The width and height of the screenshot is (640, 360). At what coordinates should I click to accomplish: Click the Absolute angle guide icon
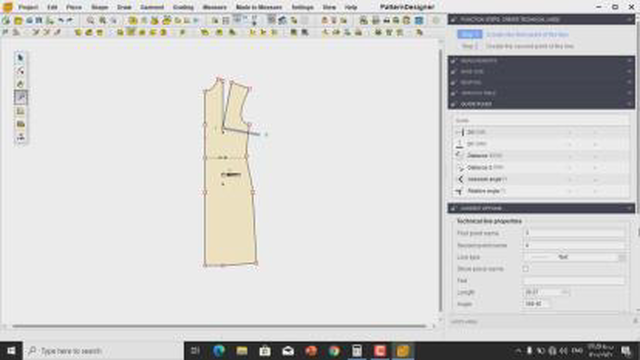tap(460, 179)
